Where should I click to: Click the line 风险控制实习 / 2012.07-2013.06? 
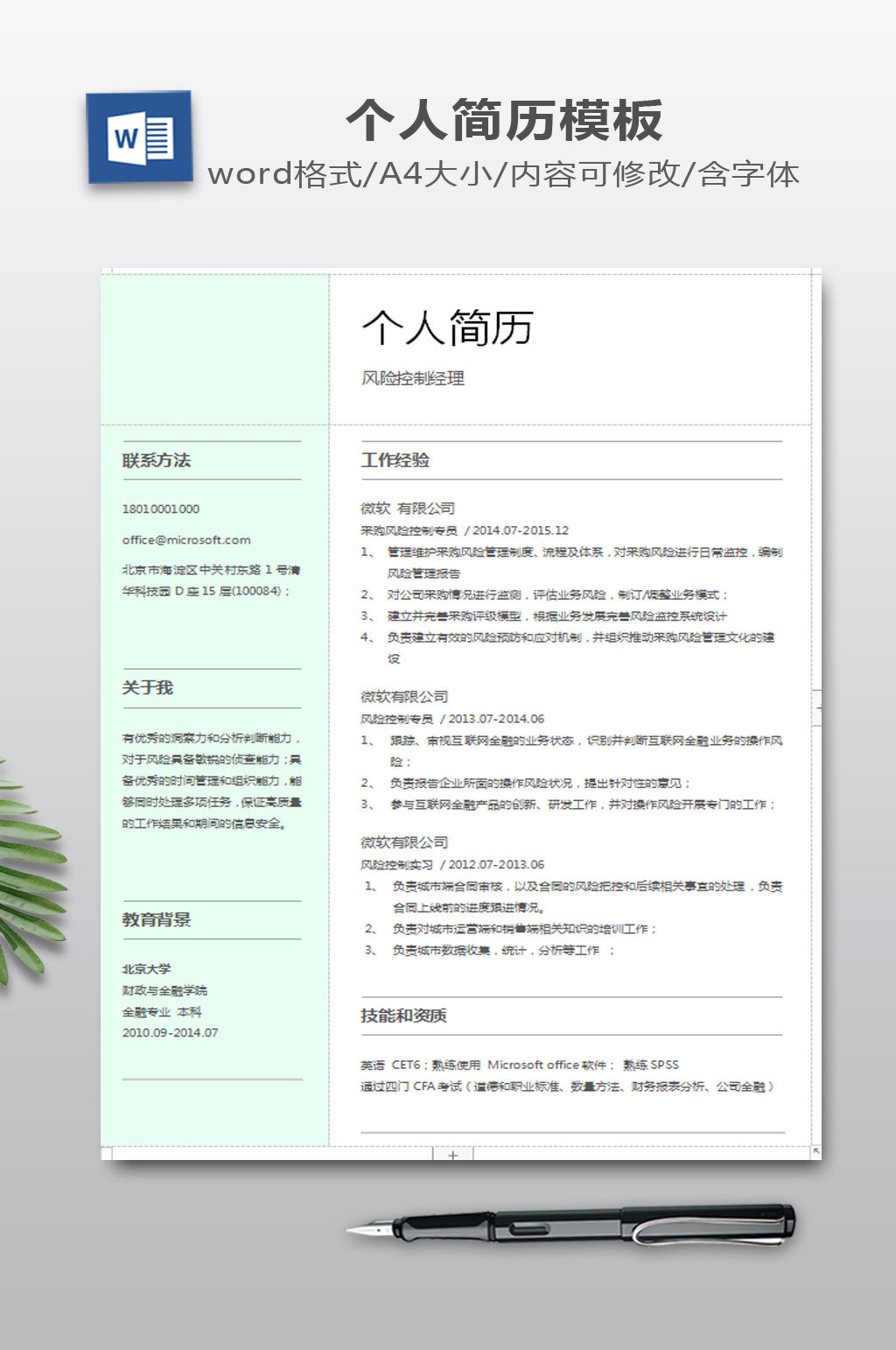[452, 864]
